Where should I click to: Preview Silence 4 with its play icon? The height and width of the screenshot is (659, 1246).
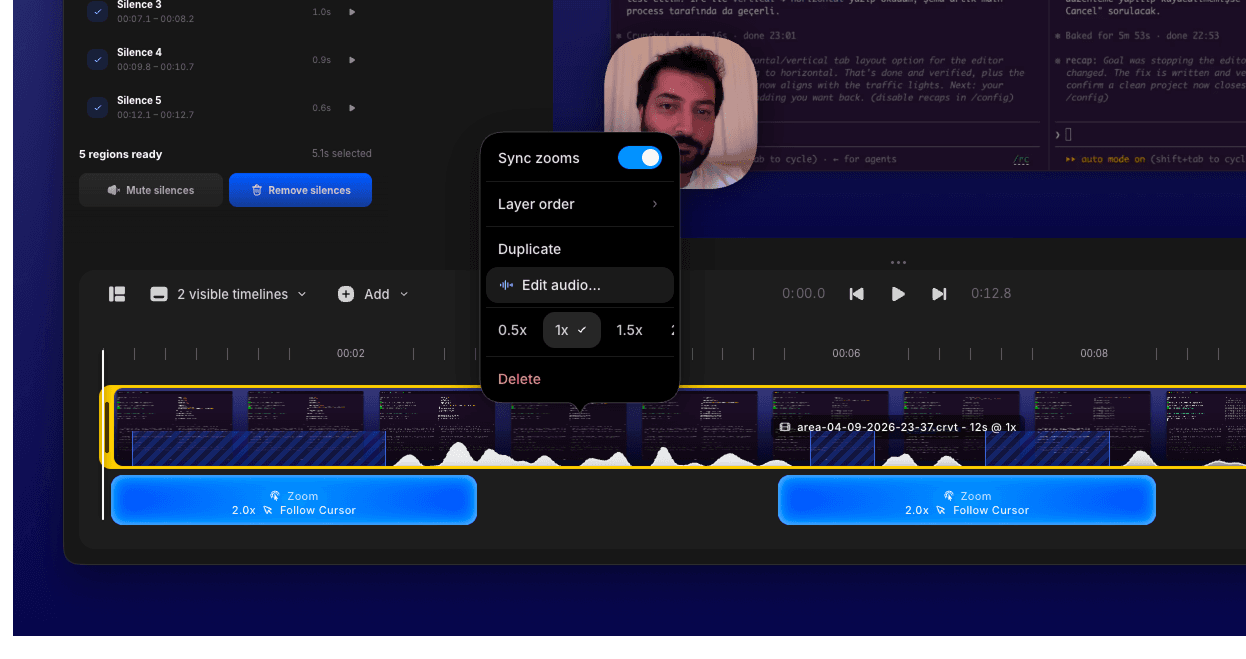(x=352, y=60)
